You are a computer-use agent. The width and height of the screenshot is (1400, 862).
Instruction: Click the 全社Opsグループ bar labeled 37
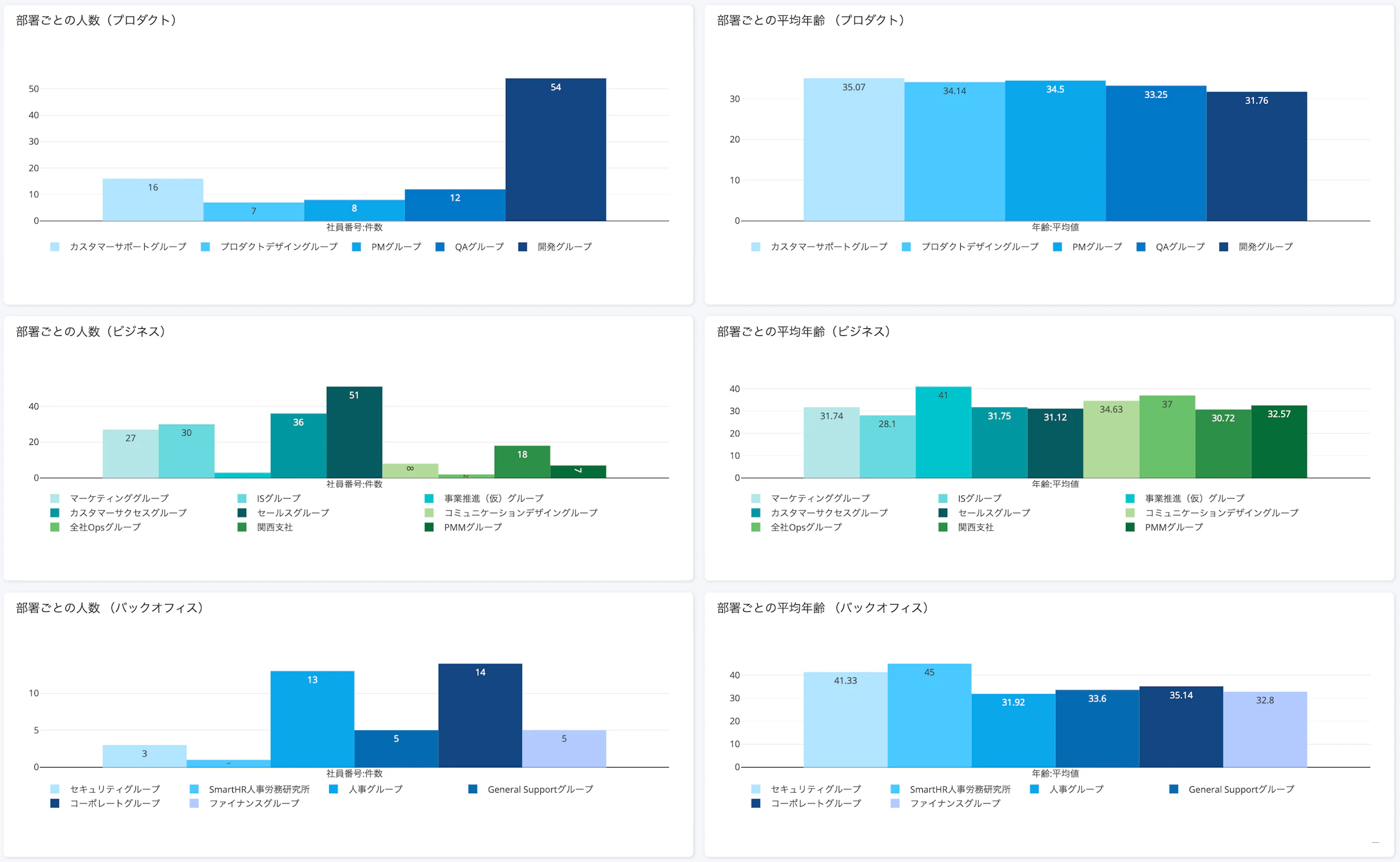(1167, 437)
